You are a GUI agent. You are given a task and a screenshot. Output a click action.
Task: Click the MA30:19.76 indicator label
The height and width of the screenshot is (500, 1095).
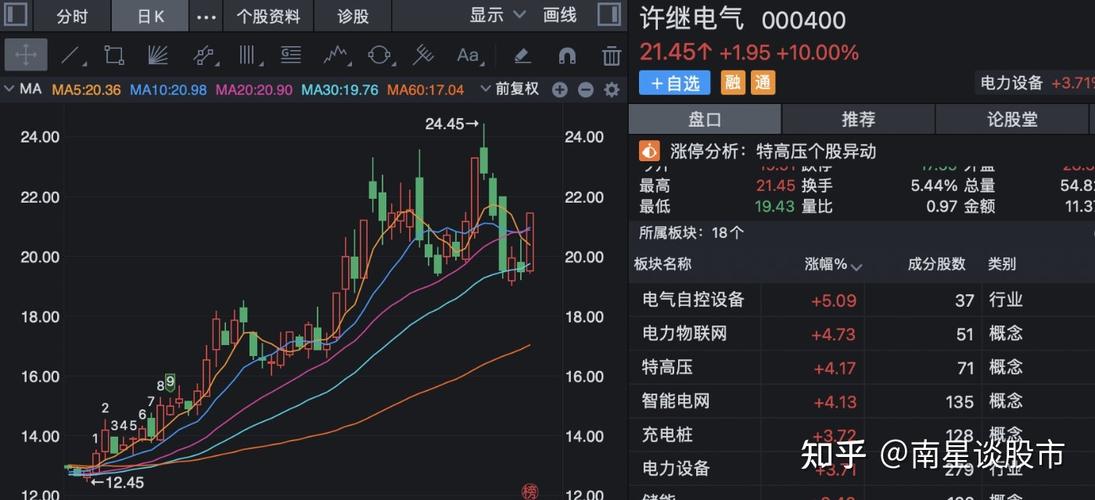[x=340, y=90]
